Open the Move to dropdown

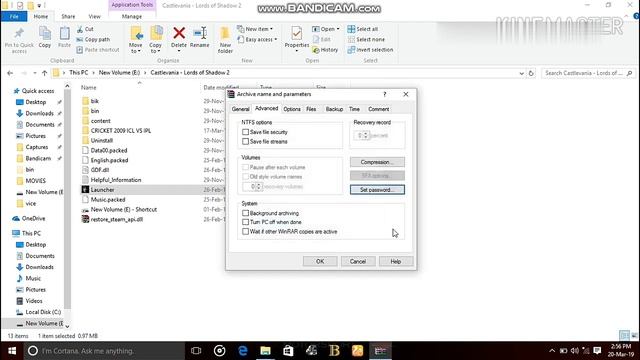click(x=136, y=48)
